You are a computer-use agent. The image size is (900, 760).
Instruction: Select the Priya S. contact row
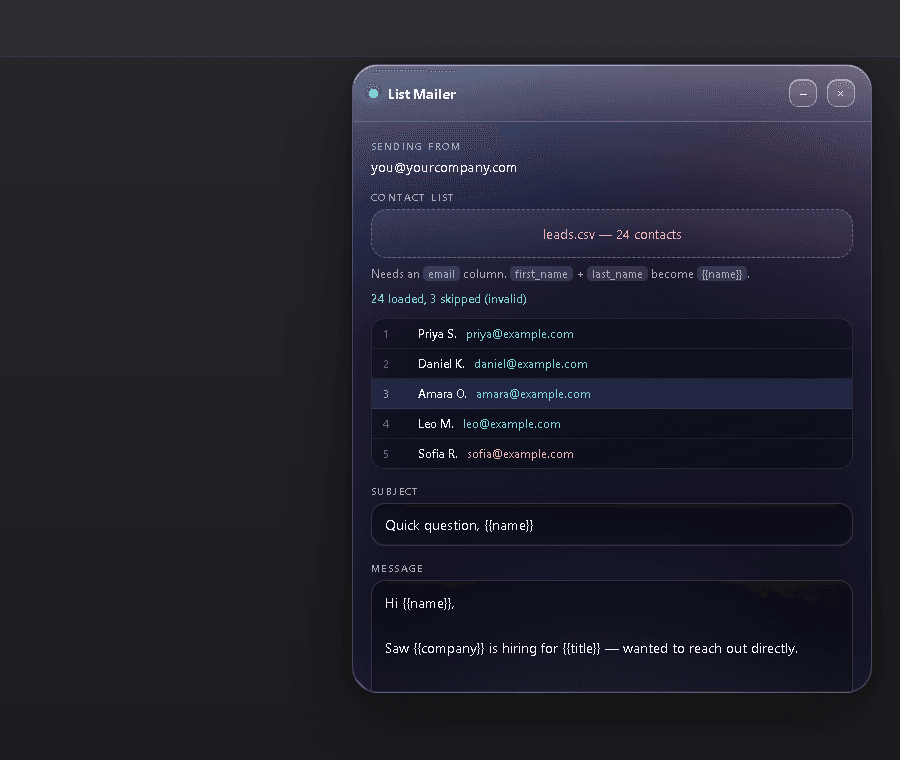(x=612, y=334)
